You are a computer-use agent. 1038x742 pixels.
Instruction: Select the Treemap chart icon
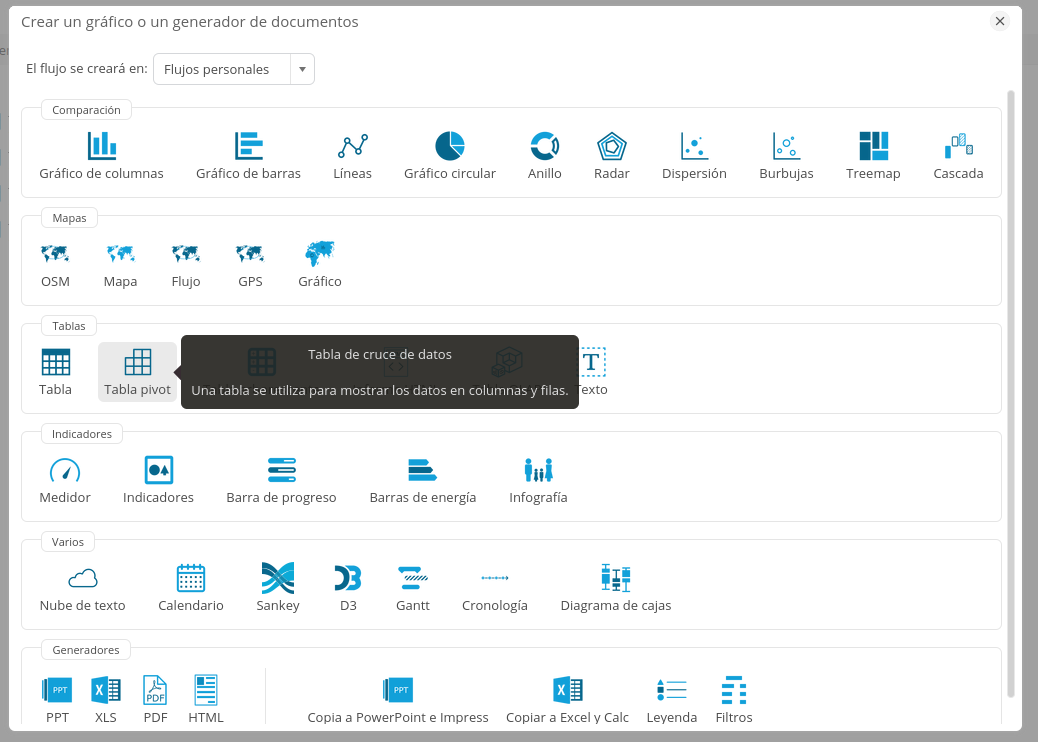click(x=873, y=146)
